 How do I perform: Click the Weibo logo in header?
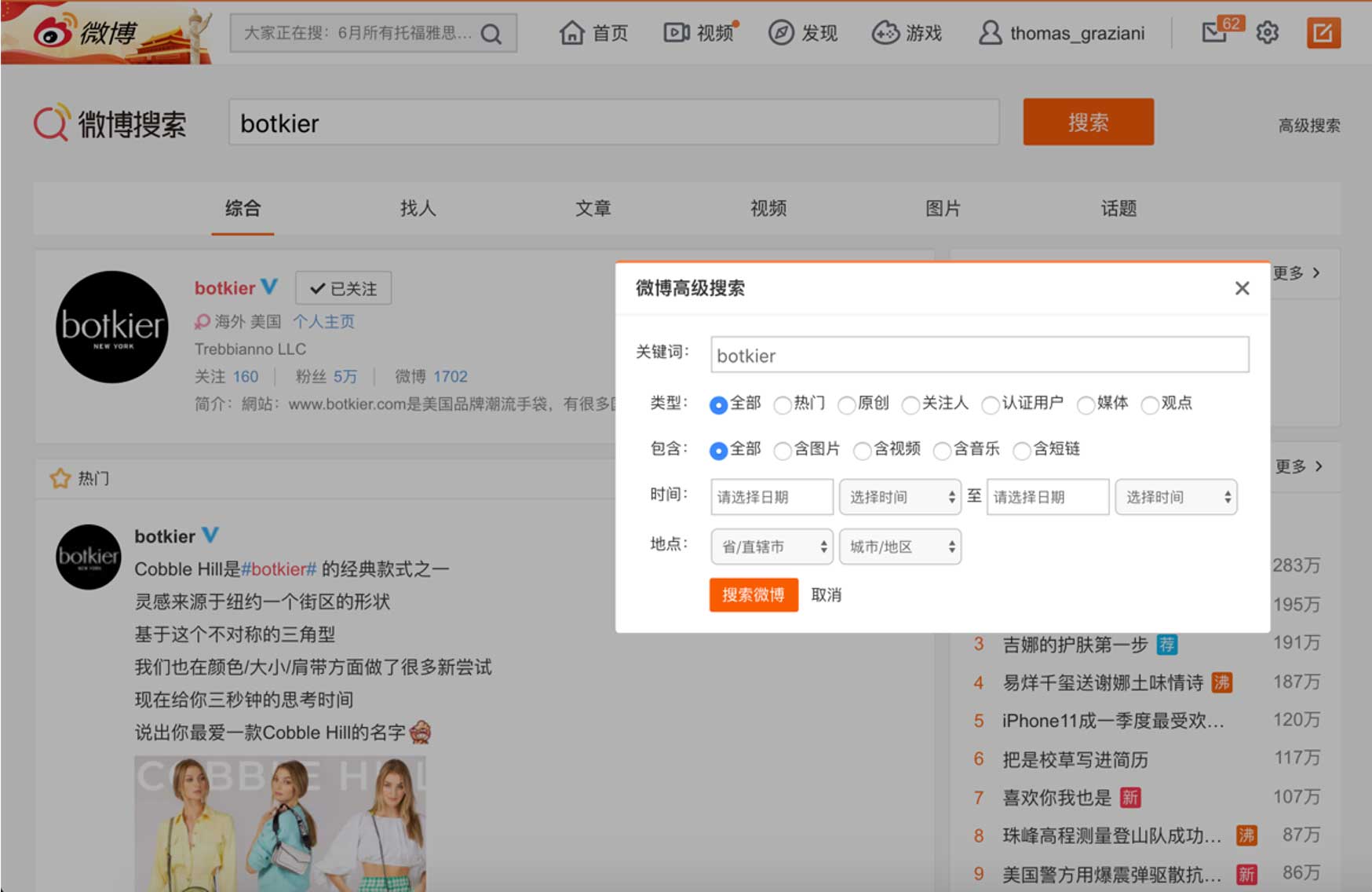point(85,32)
